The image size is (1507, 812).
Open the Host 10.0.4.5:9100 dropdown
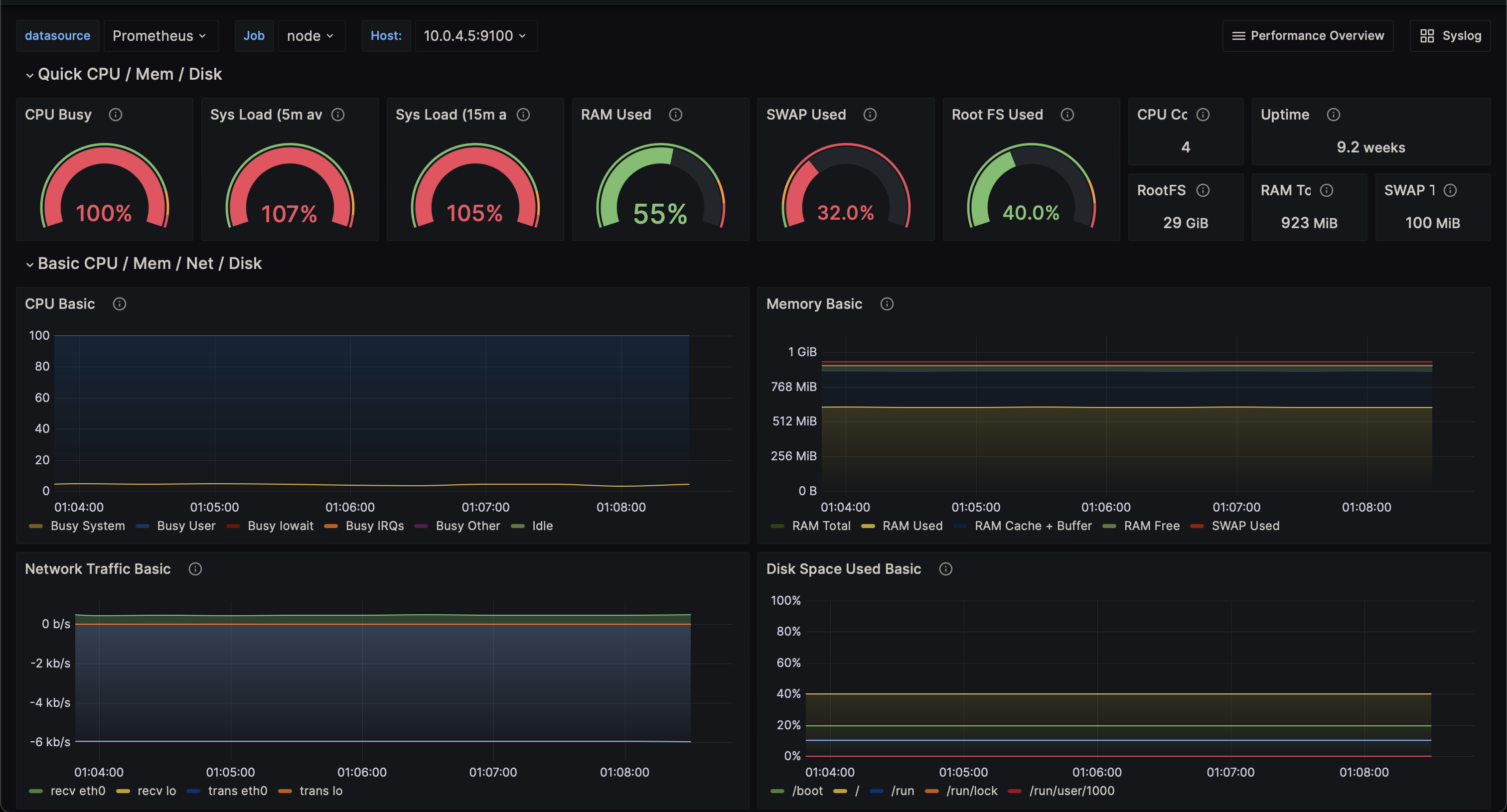click(474, 36)
